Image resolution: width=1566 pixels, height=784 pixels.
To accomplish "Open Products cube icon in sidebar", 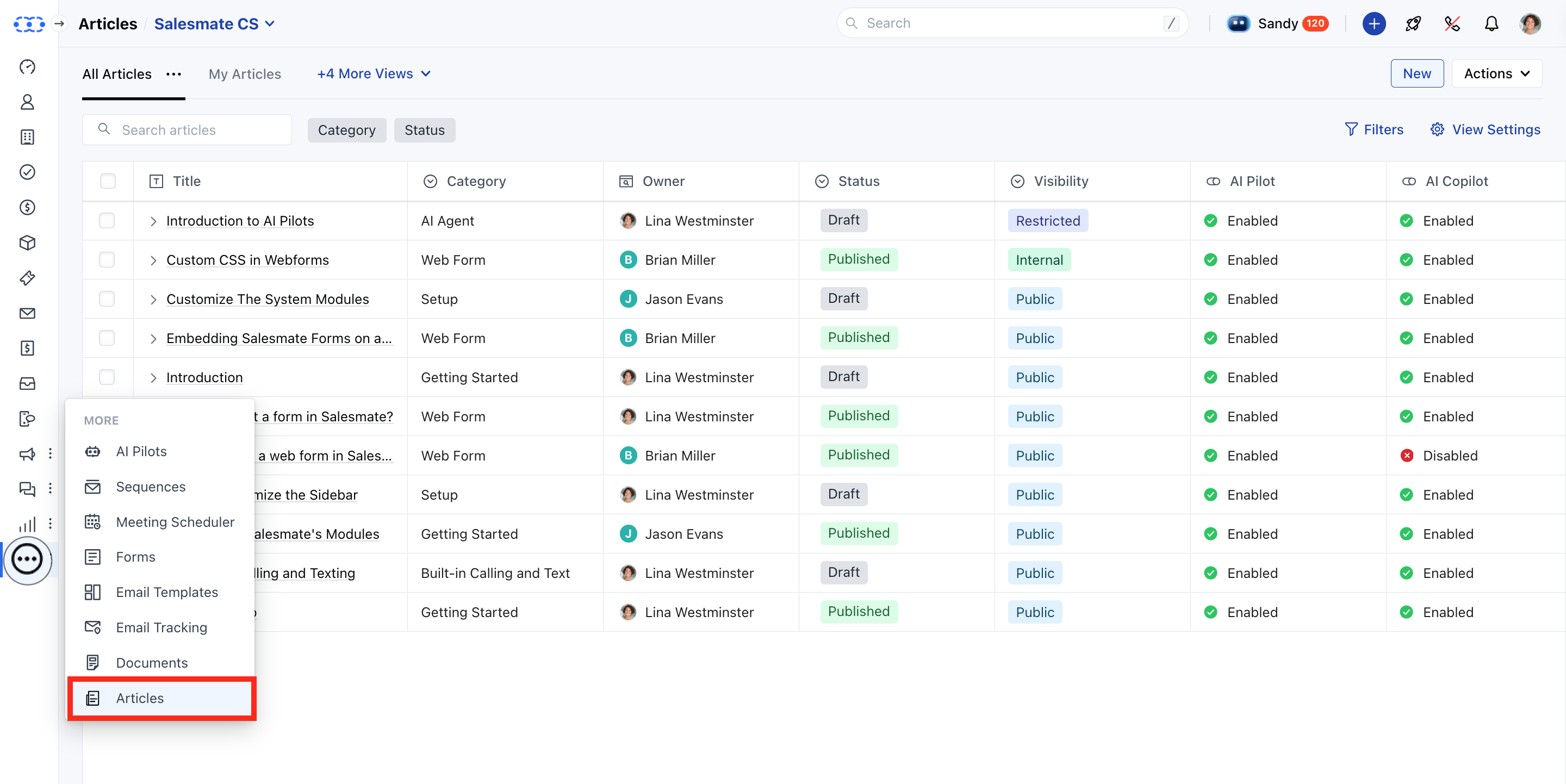I will (27, 242).
